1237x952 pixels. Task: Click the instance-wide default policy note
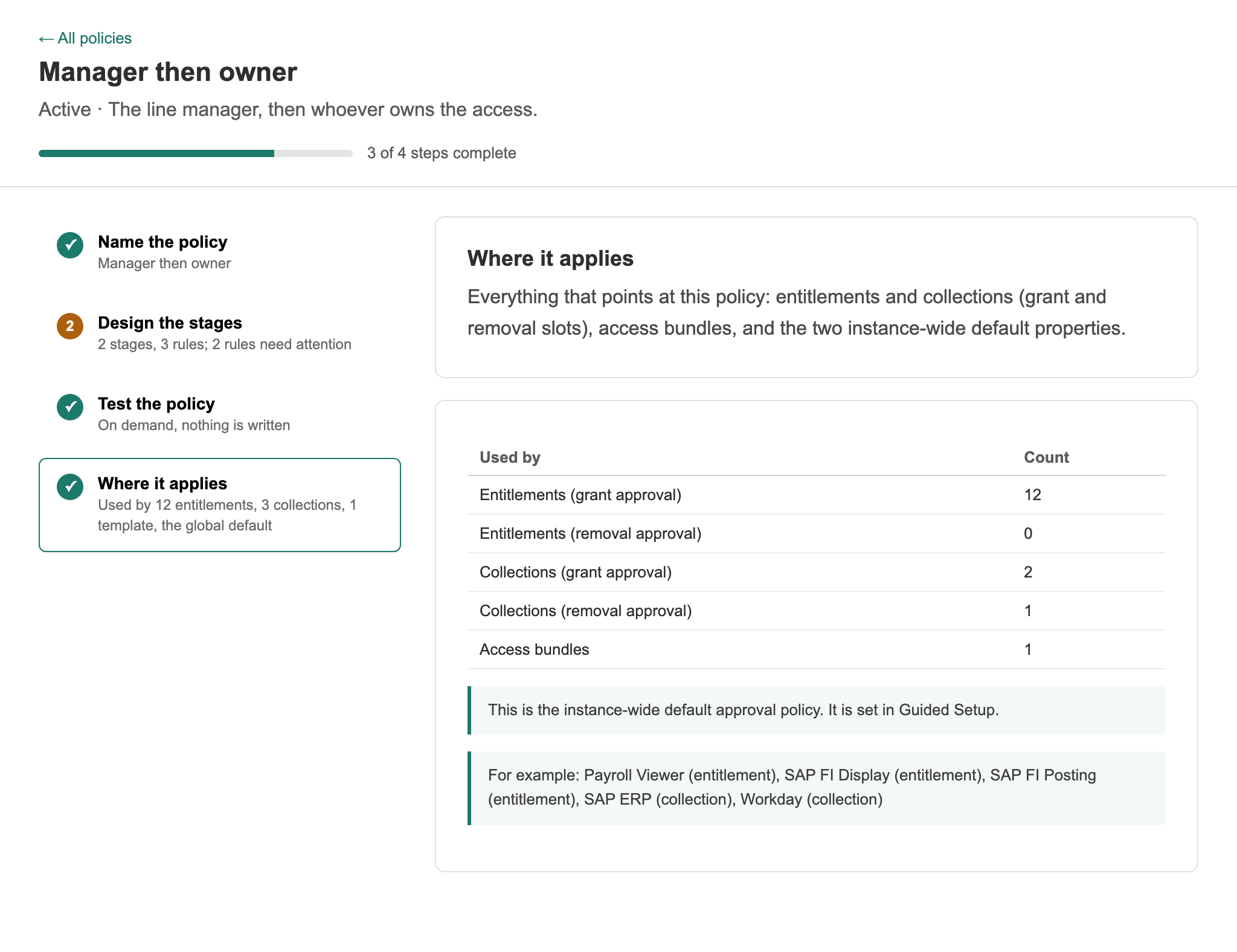[817, 710]
